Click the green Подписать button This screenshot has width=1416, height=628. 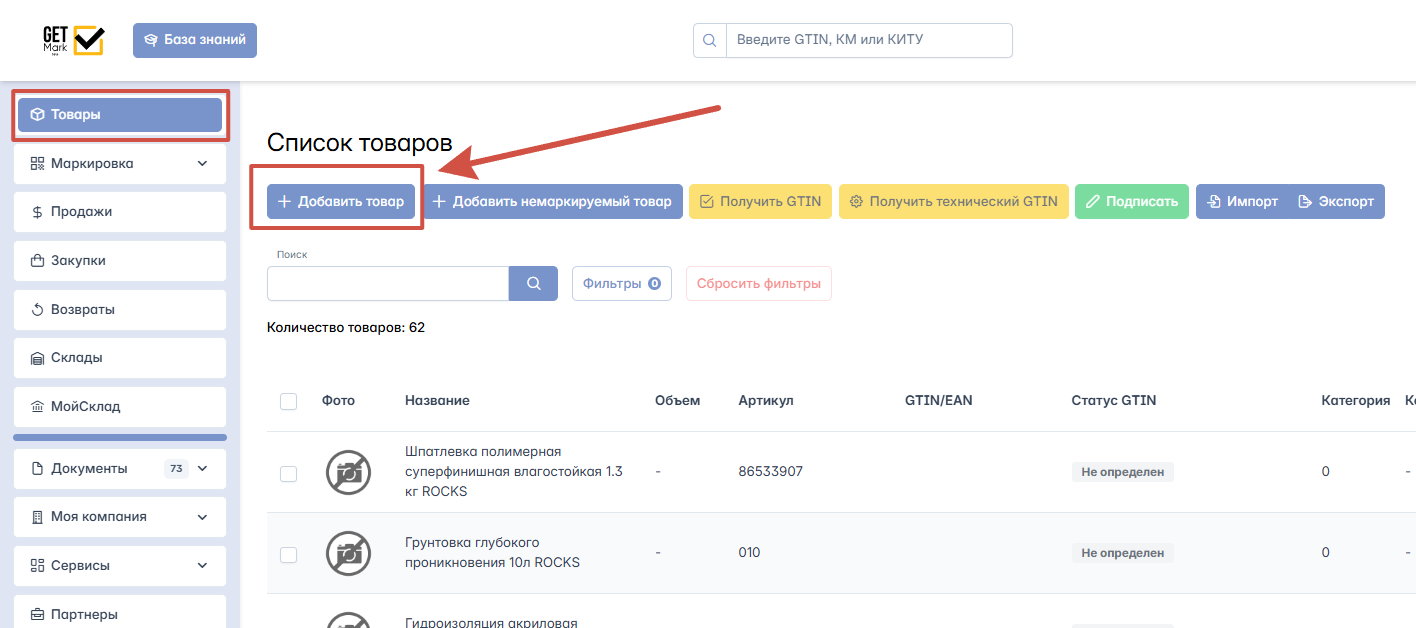(x=1132, y=201)
